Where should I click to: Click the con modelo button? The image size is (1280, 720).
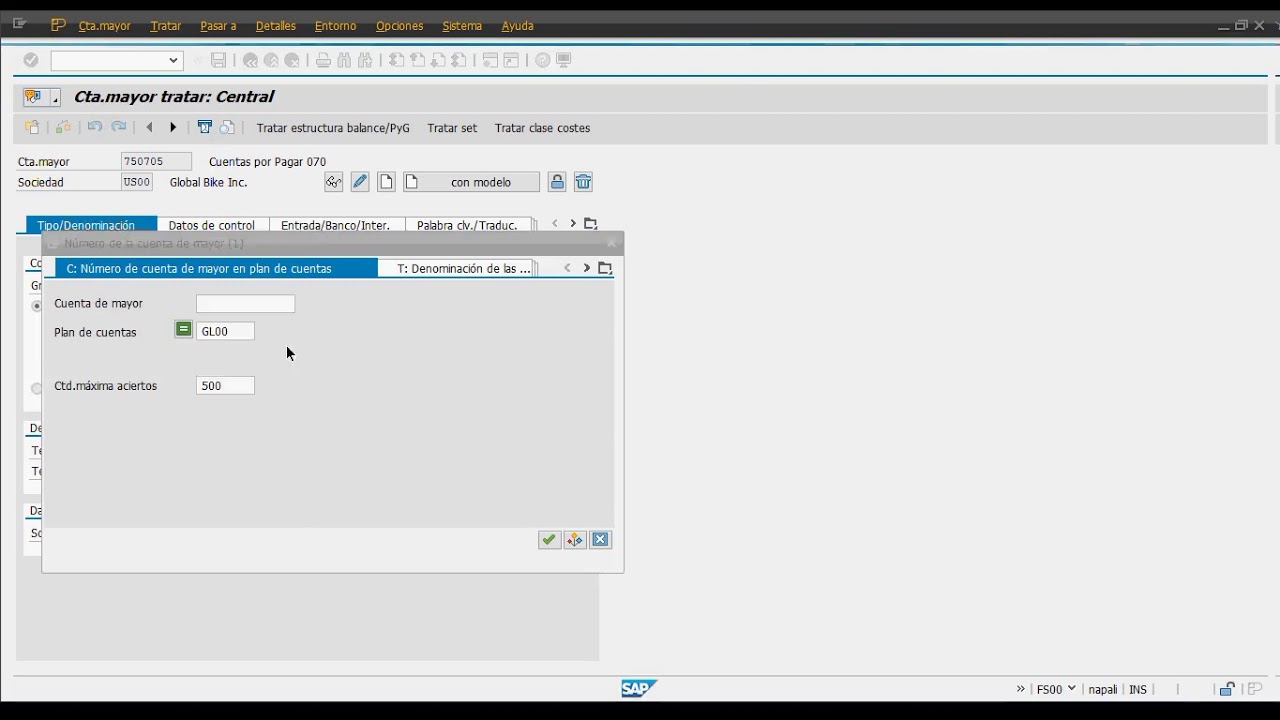(x=471, y=182)
